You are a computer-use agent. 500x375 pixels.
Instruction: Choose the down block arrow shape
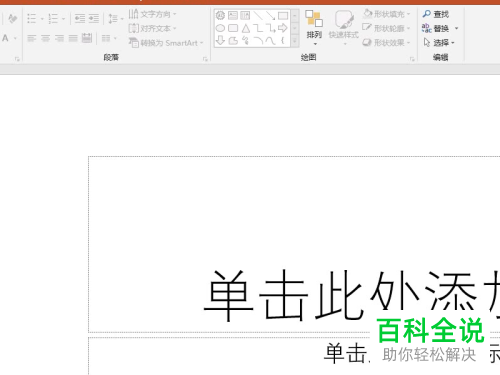[x=220, y=41]
